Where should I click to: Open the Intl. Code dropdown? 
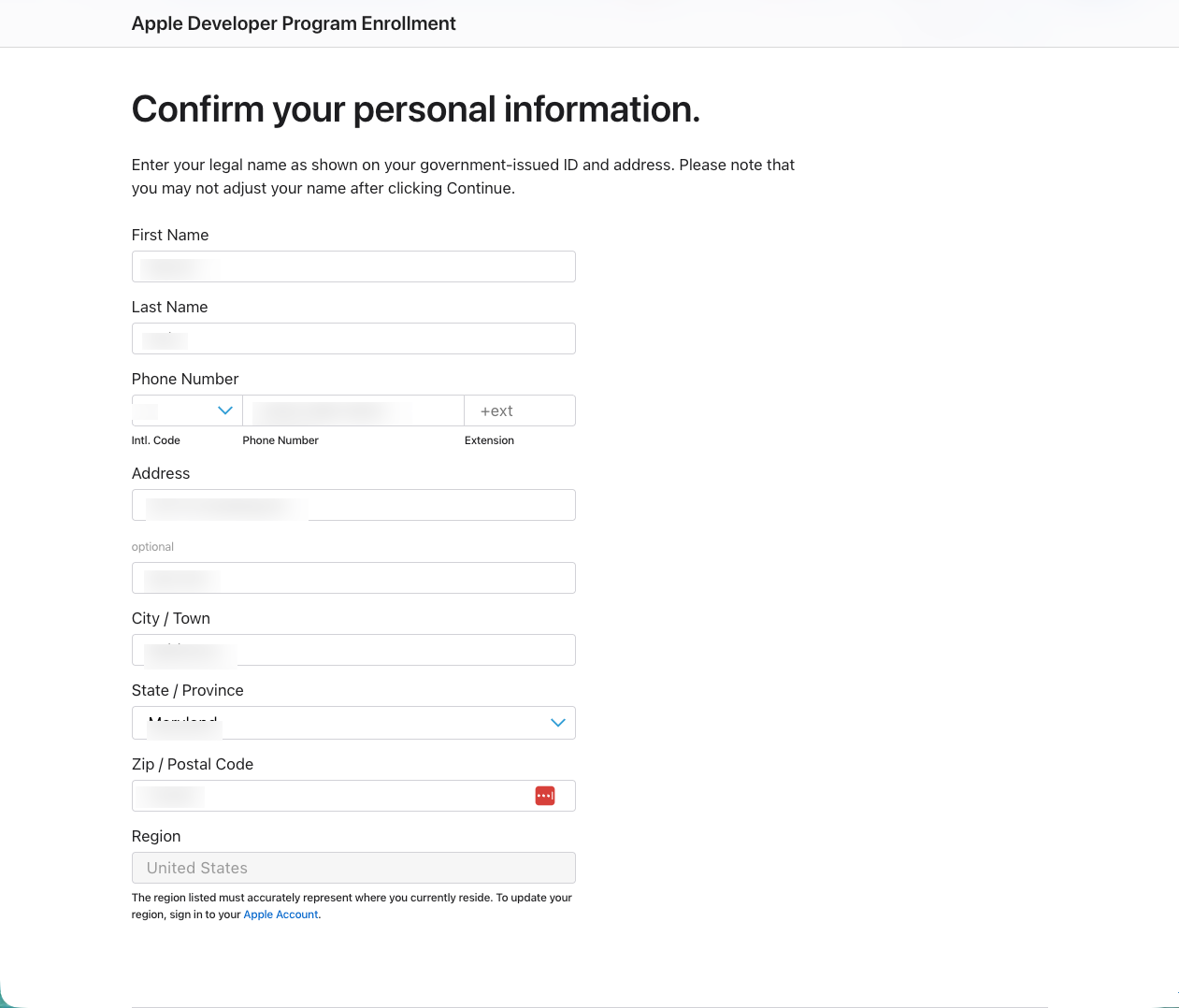click(187, 410)
